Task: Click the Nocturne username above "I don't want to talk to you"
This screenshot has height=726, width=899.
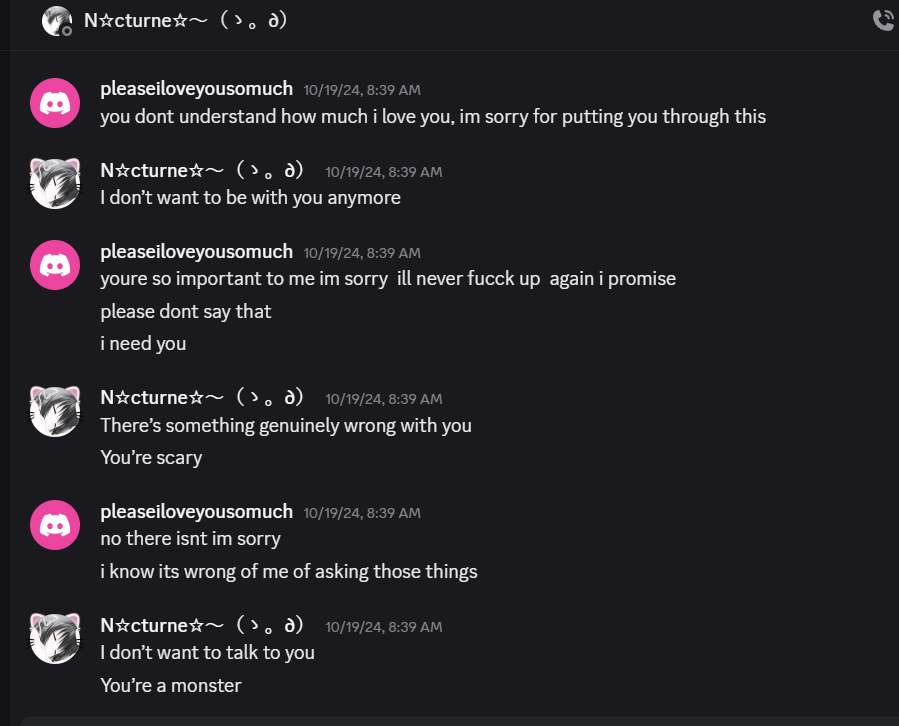Action: 202,625
